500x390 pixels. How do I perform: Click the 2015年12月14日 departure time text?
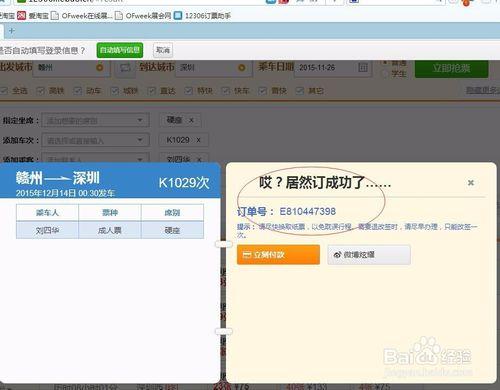65,193
